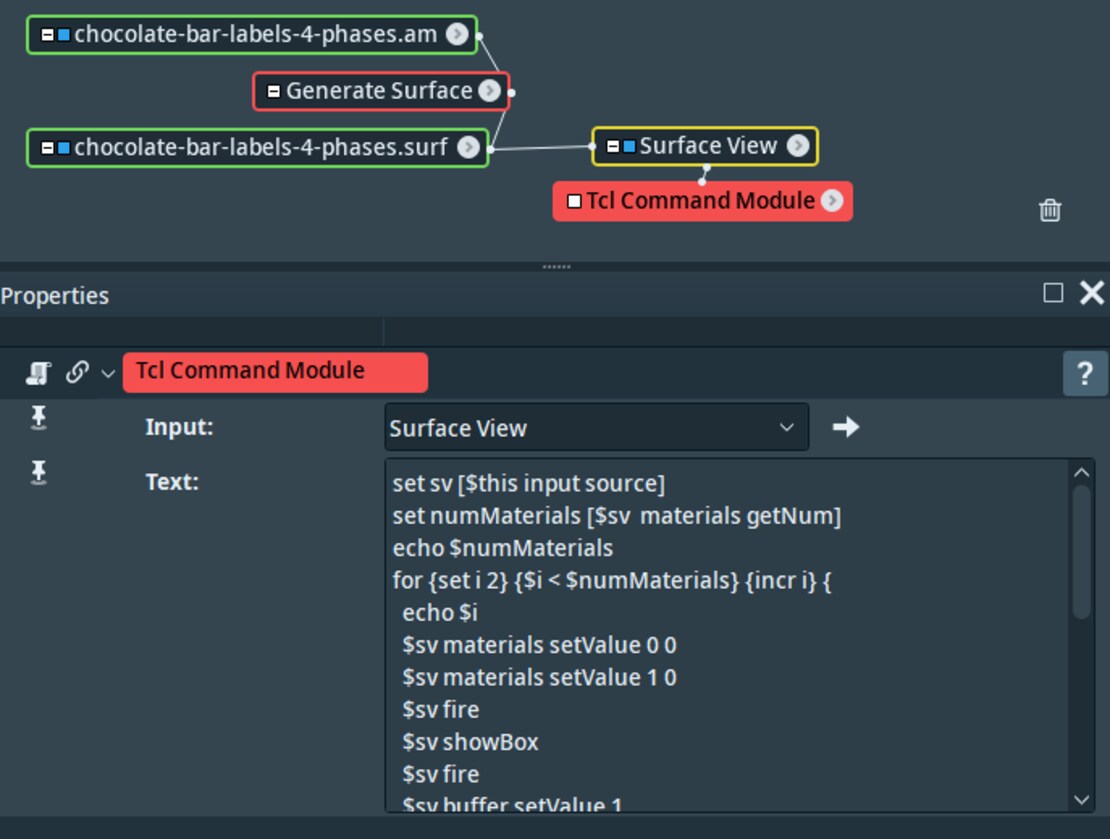1110x839 pixels.
Task: Pin the Input parameter row
Action: click(x=39, y=419)
